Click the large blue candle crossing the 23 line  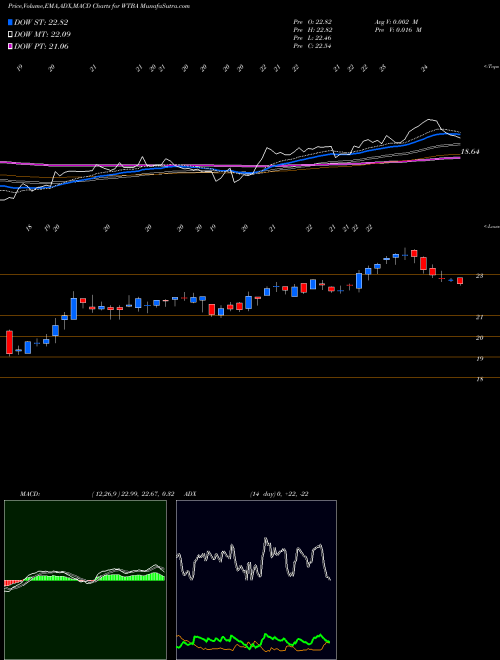[x=359, y=281]
